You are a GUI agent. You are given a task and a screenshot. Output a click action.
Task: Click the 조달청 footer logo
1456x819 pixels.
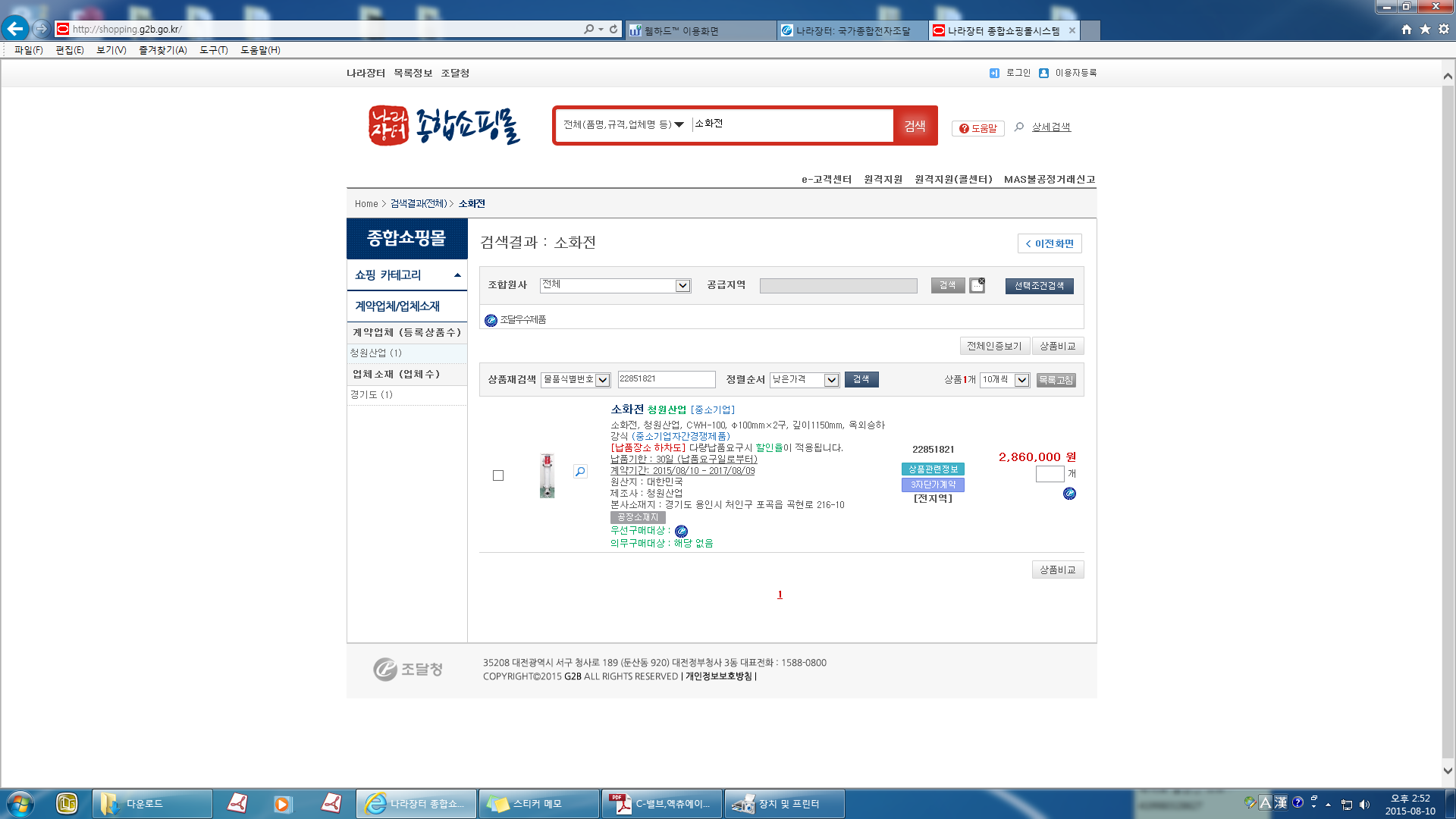[x=408, y=669]
